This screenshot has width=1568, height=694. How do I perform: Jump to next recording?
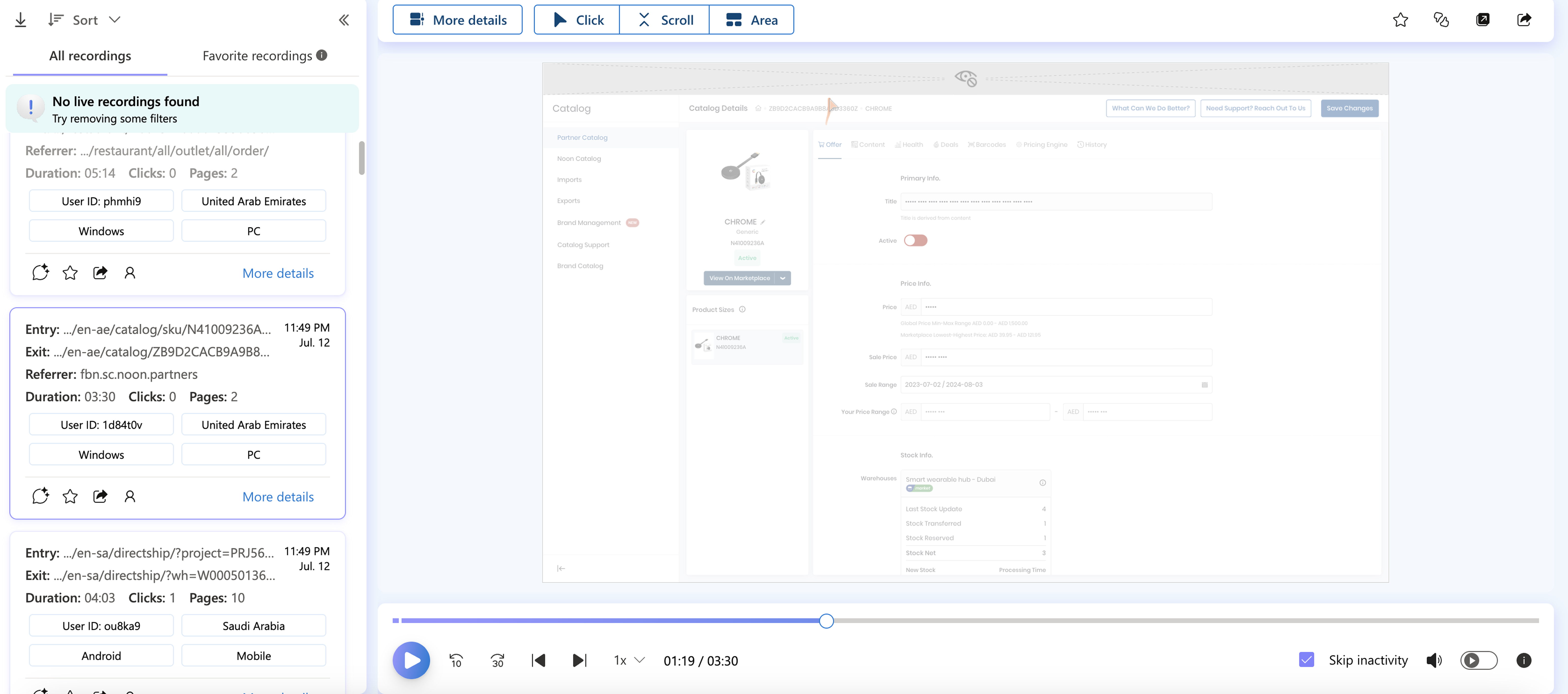[x=579, y=661]
